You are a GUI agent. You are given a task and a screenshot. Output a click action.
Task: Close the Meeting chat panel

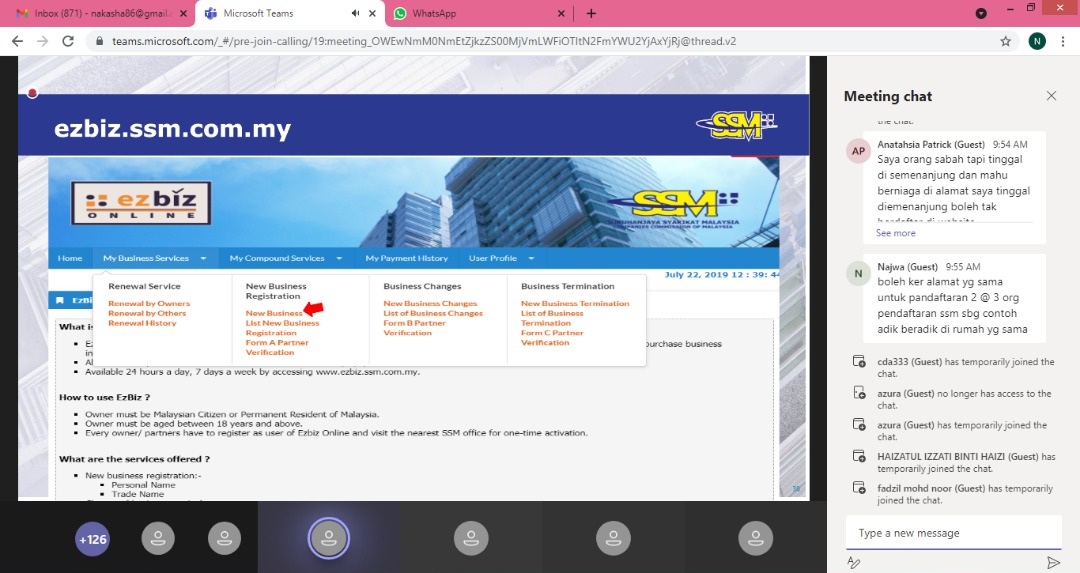[x=1051, y=96]
